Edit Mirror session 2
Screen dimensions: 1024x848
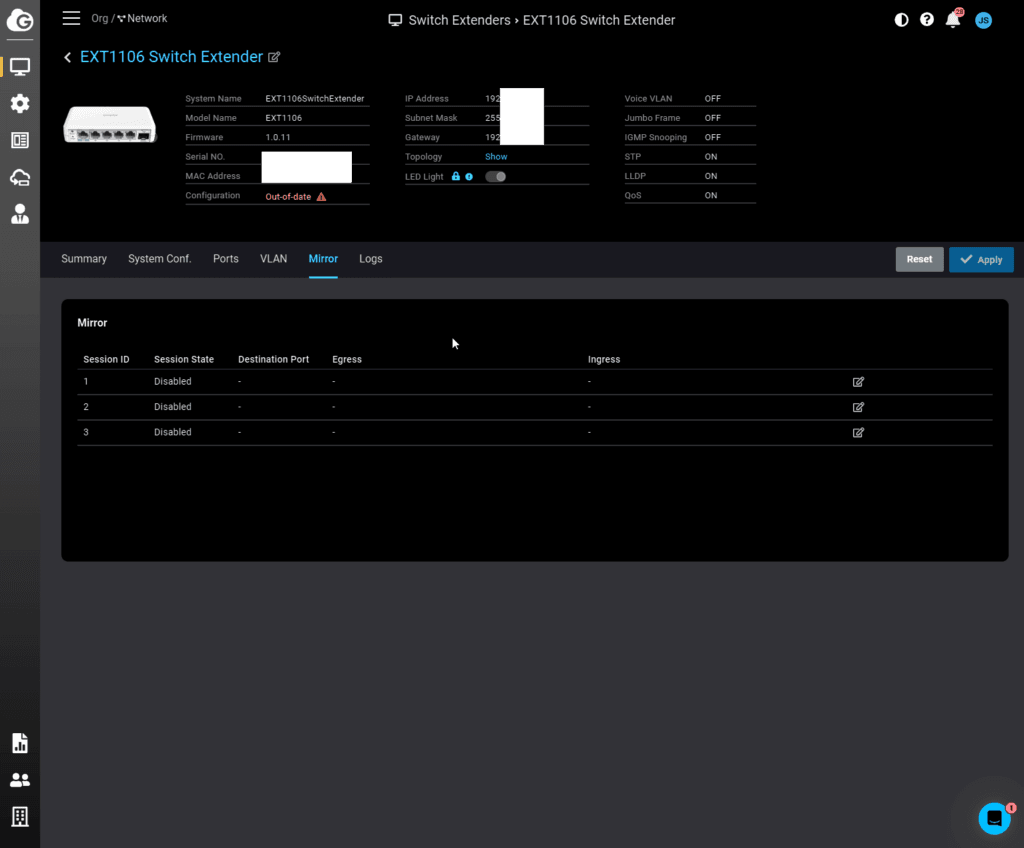point(858,407)
